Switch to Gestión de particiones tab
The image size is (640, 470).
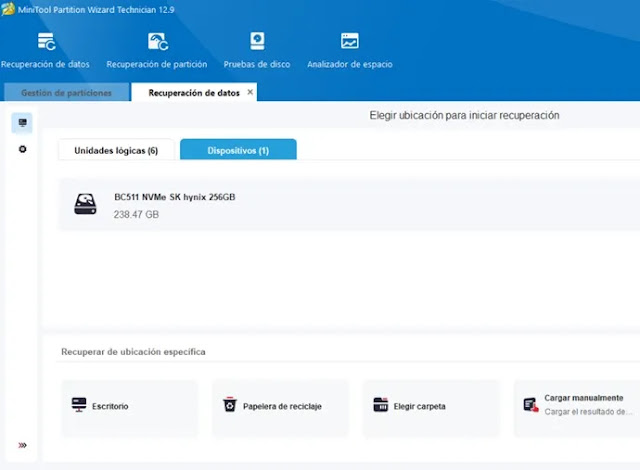67,92
